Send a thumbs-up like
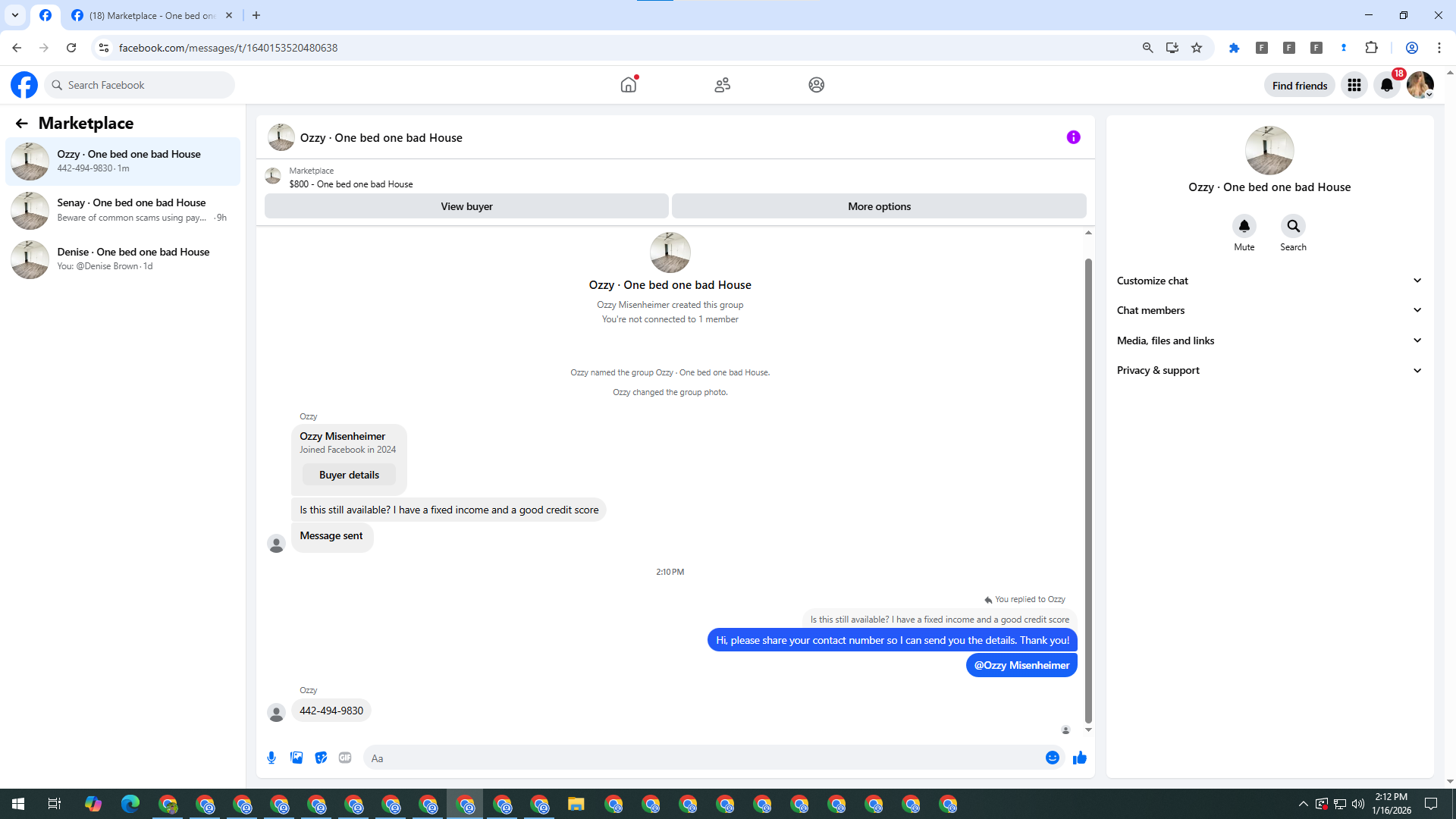1456x819 pixels. pos(1079,758)
